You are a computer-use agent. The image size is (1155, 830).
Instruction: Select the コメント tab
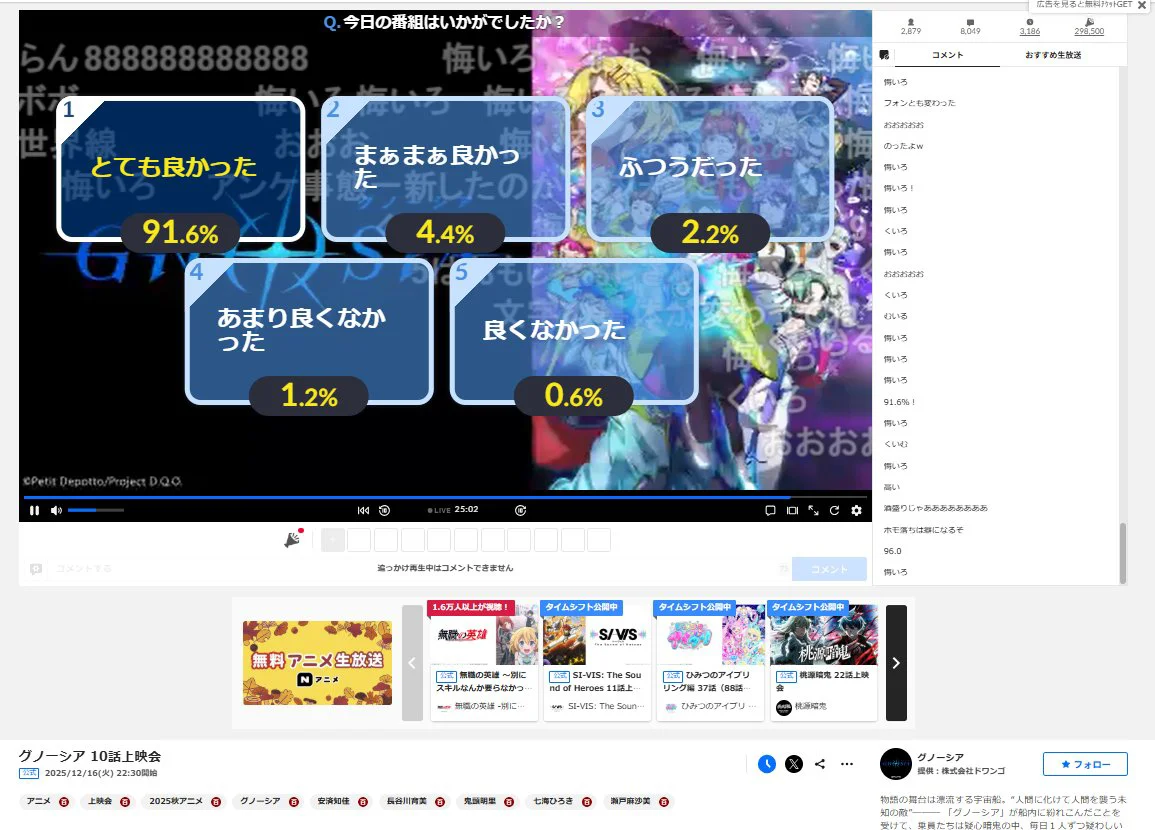(946, 55)
